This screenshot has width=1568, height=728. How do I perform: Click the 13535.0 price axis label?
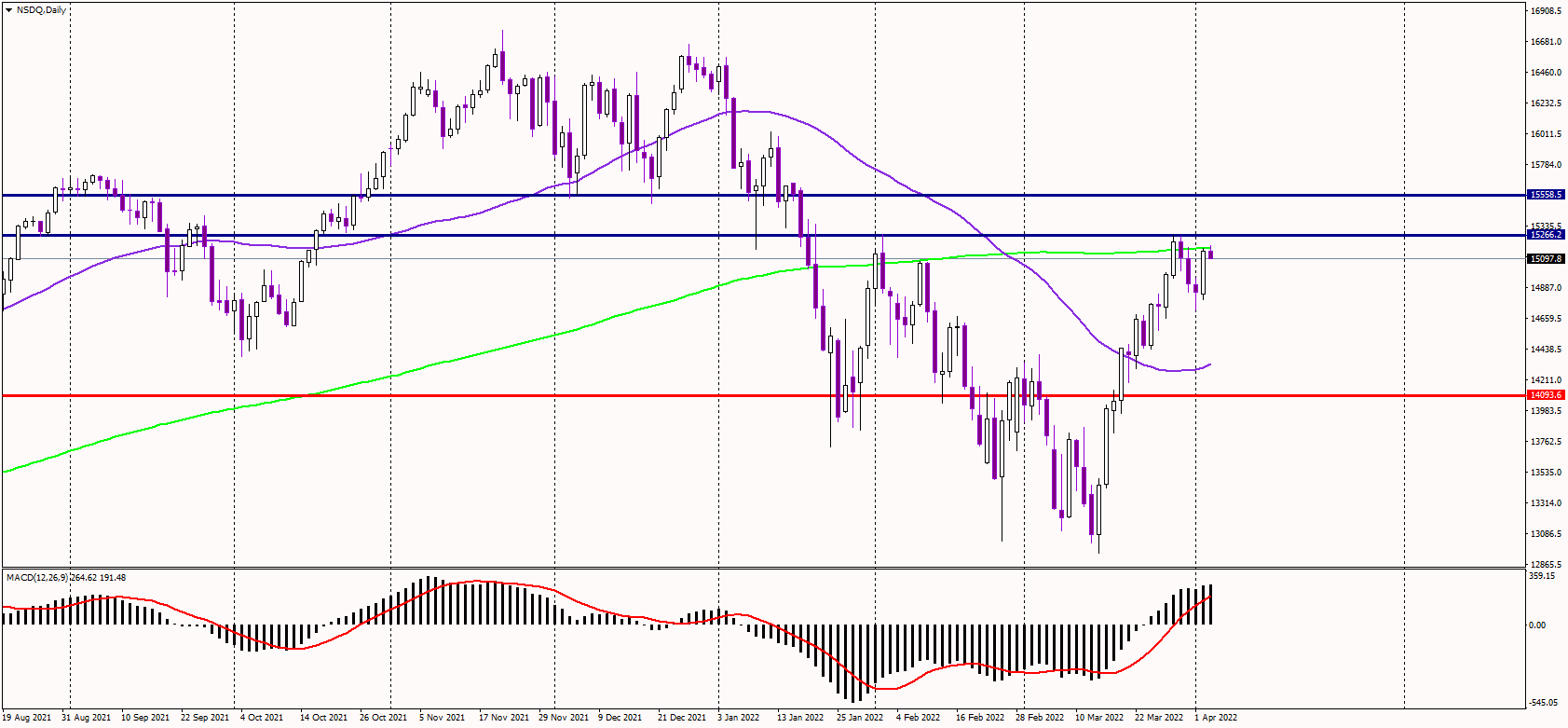click(1546, 473)
